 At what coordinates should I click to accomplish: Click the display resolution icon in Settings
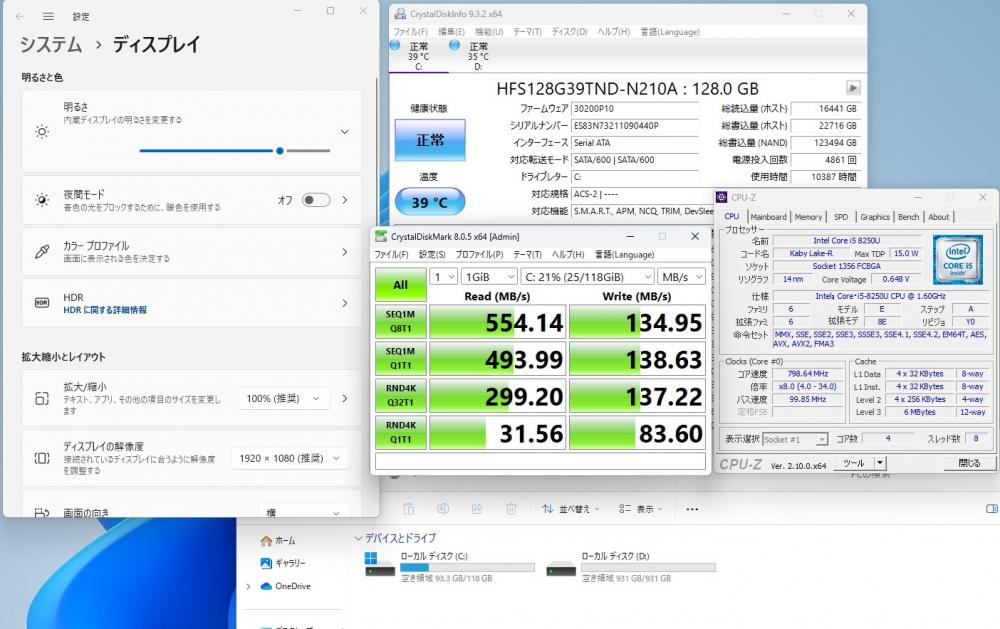42,458
